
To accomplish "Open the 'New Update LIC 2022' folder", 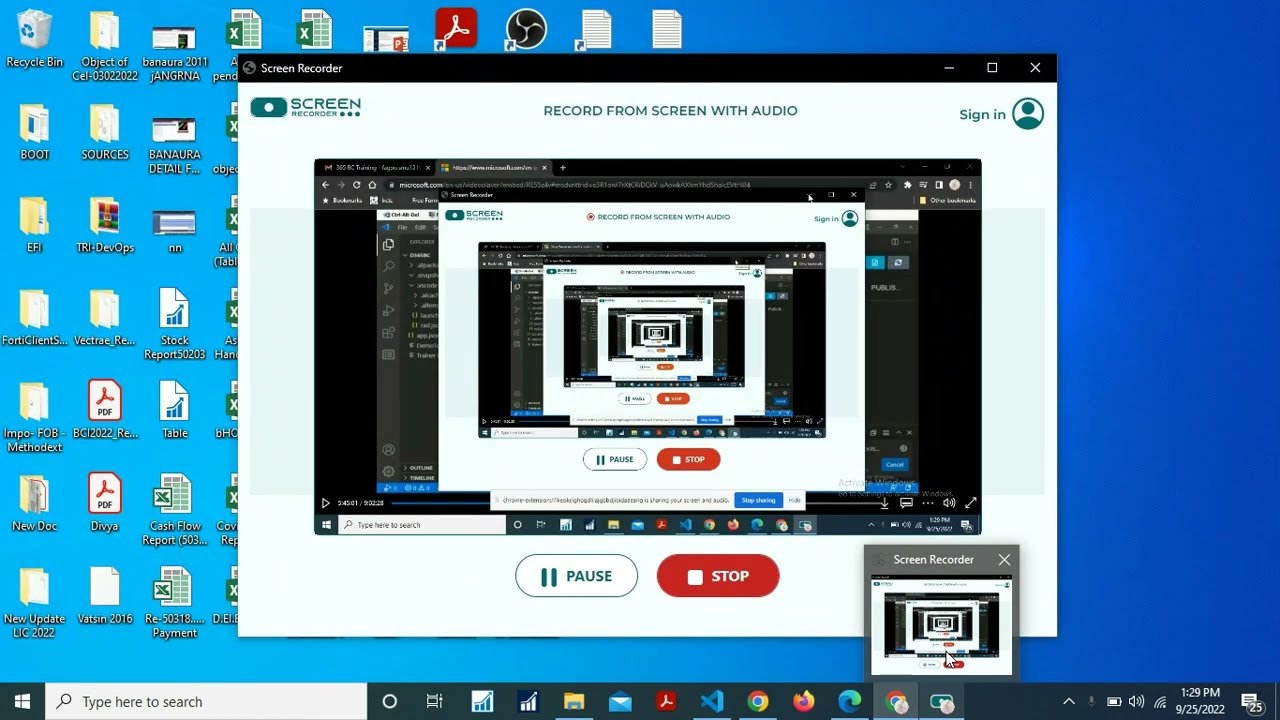I will tap(34, 604).
